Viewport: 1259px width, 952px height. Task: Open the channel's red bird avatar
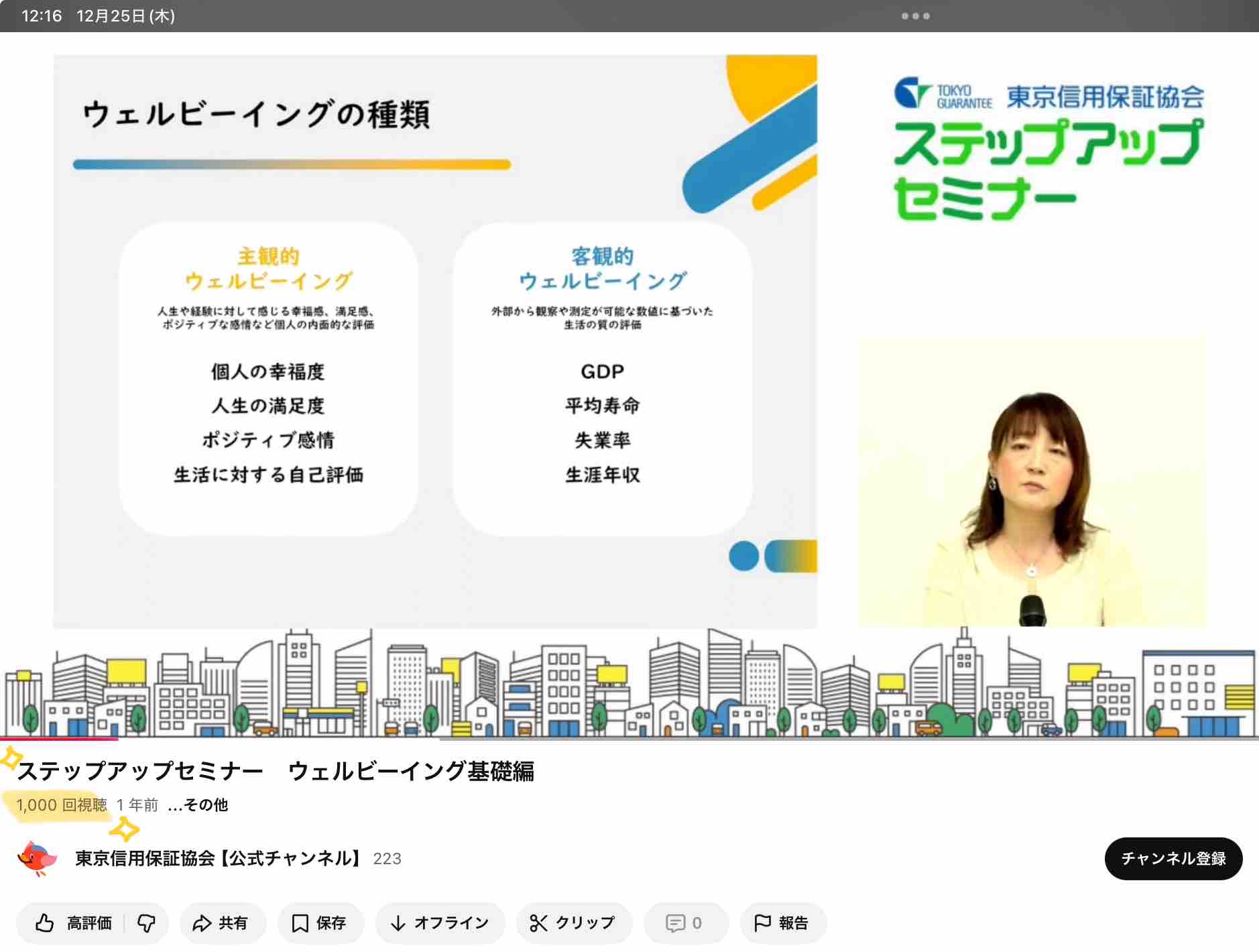[x=38, y=858]
